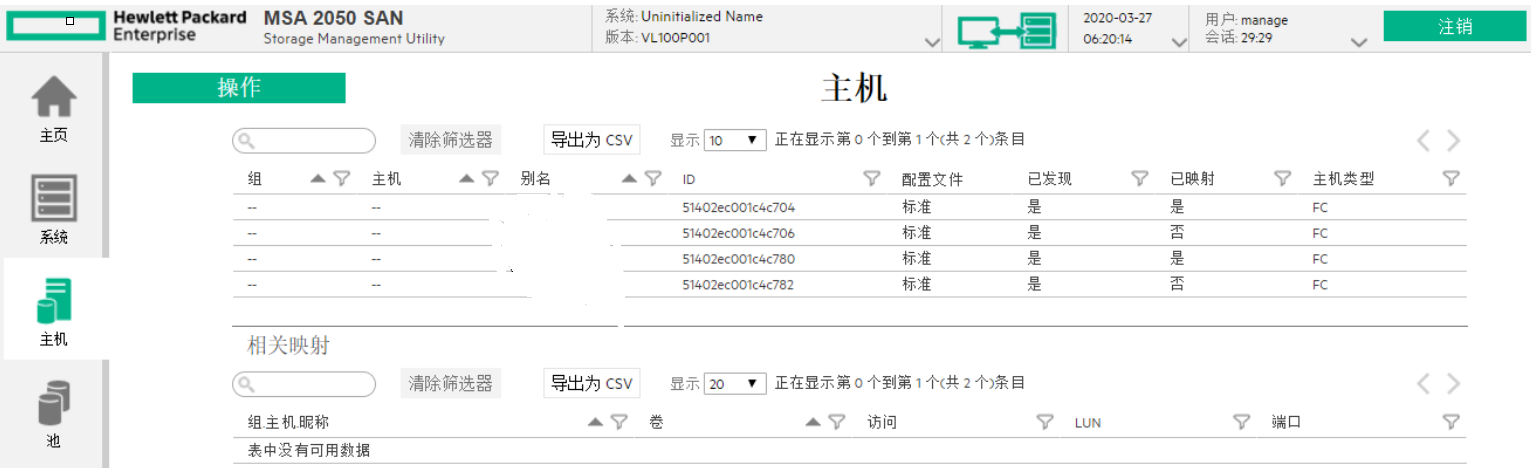Viewport: 1531px width, 468px height.
Task: Filter the 主机 column
Action: [x=490, y=179]
